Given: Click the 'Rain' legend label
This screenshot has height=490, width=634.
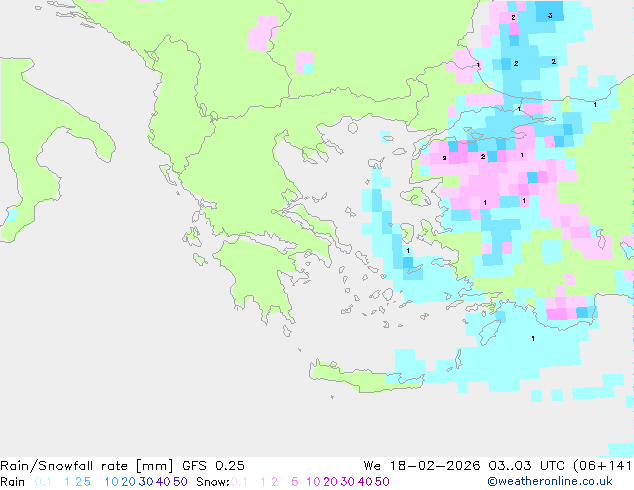Looking at the screenshot, I should [13, 482].
